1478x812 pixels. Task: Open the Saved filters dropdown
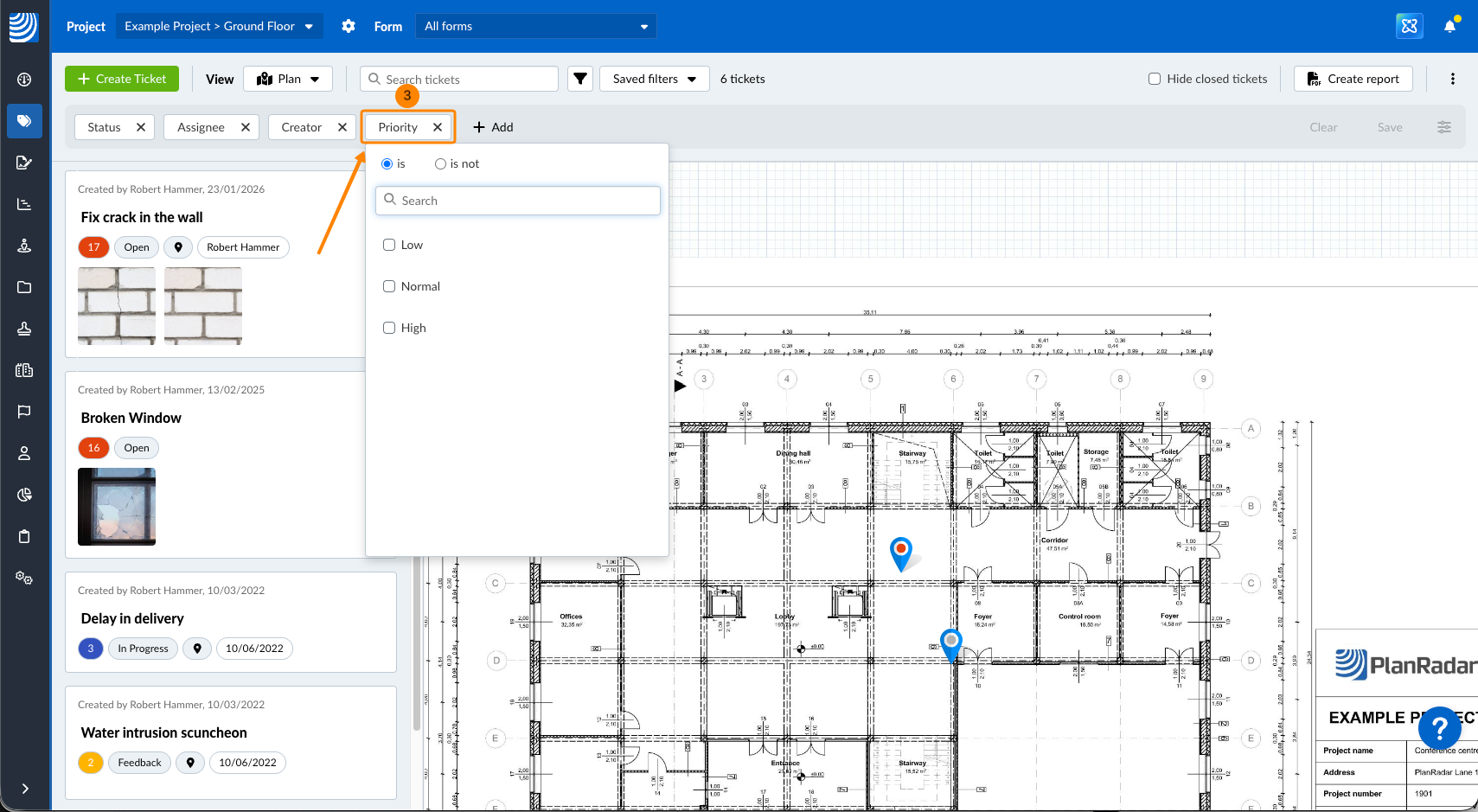click(654, 79)
